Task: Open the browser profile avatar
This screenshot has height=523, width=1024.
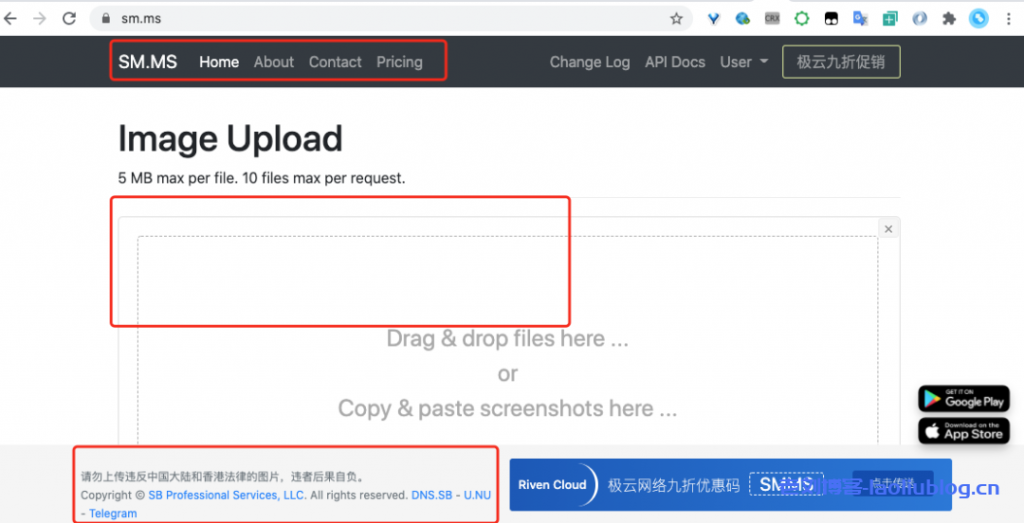Action: point(978,19)
